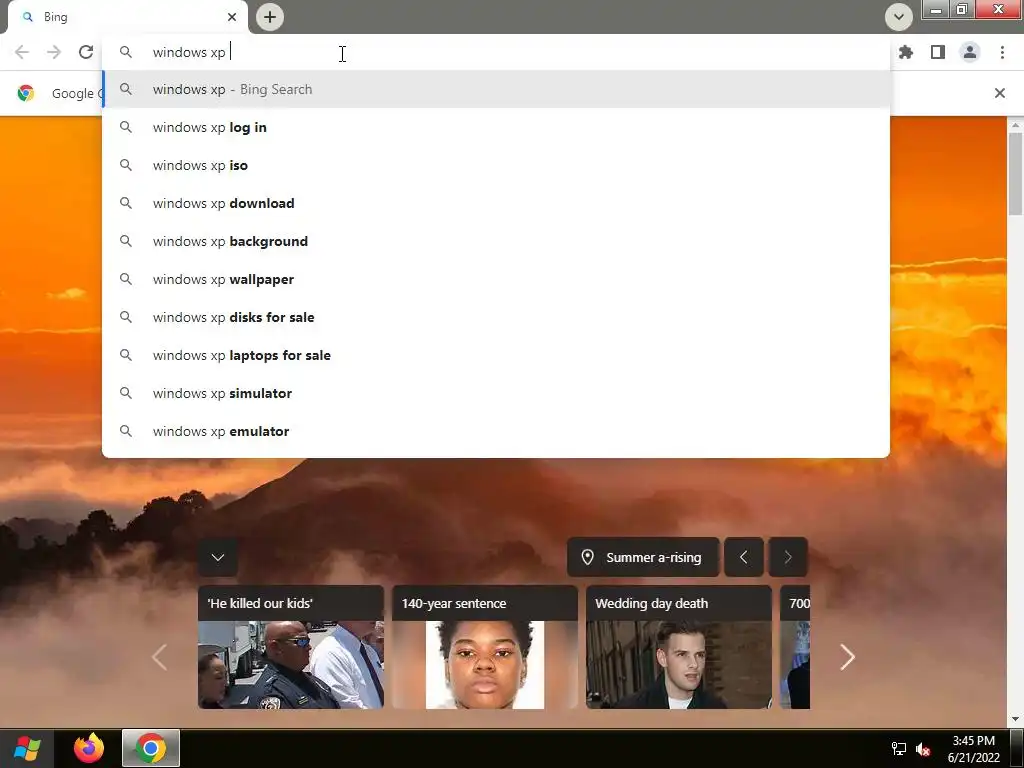Launch Firefox from the taskbar
This screenshot has height=768, width=1024.
click(x=89, y=748)
